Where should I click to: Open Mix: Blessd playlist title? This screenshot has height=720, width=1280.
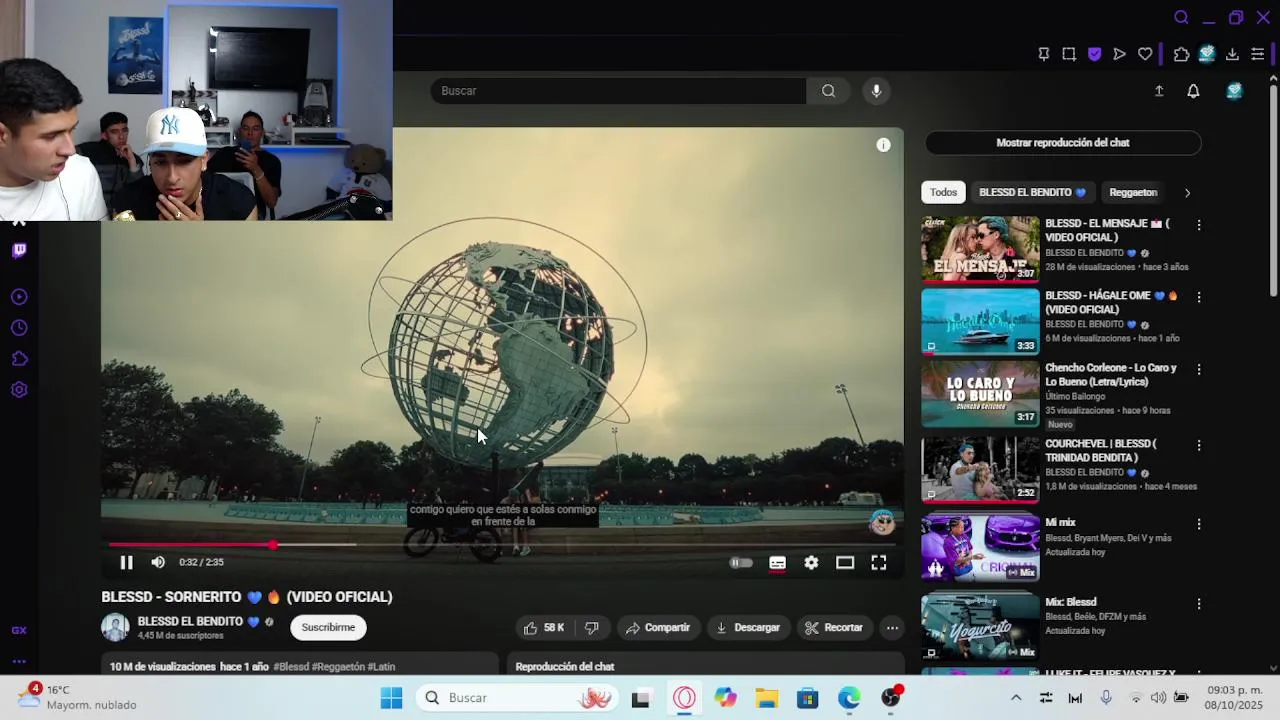coord(1071,602)
